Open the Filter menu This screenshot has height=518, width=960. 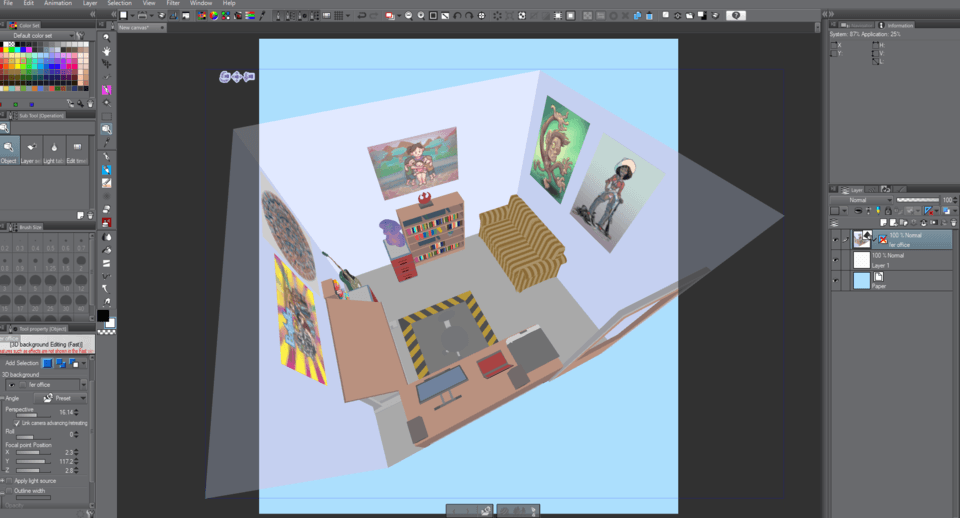pos(173,3)
